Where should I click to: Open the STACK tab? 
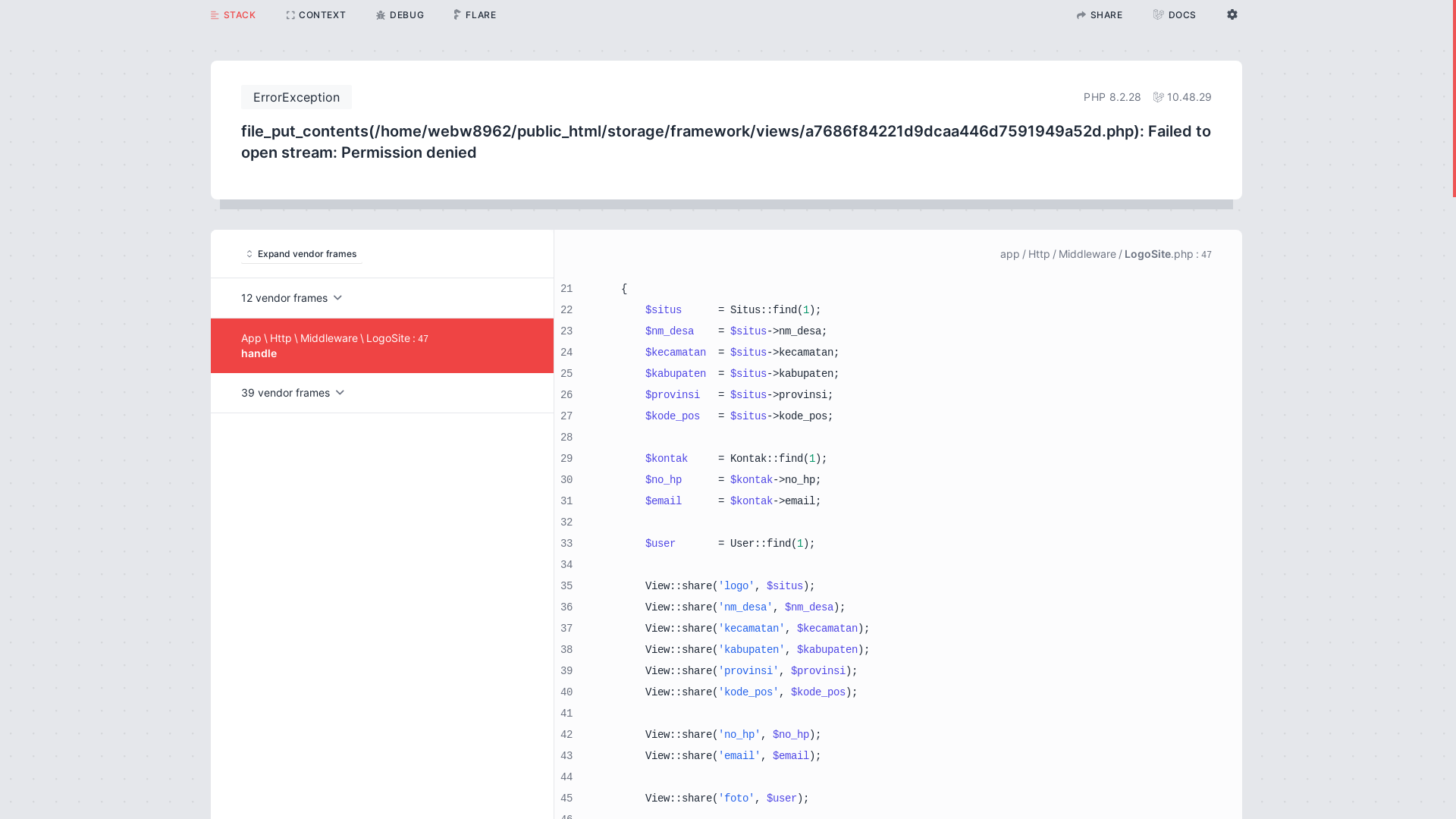point(233,15)
